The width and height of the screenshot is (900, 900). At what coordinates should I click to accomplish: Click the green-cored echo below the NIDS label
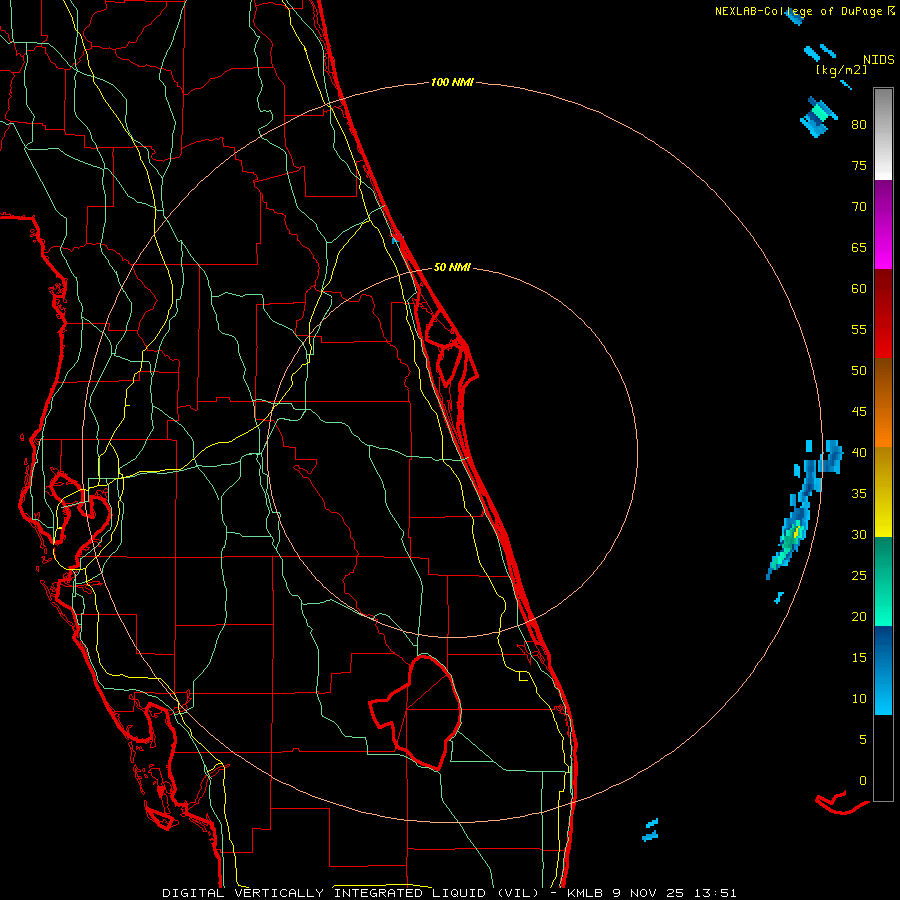coord(818,117)
